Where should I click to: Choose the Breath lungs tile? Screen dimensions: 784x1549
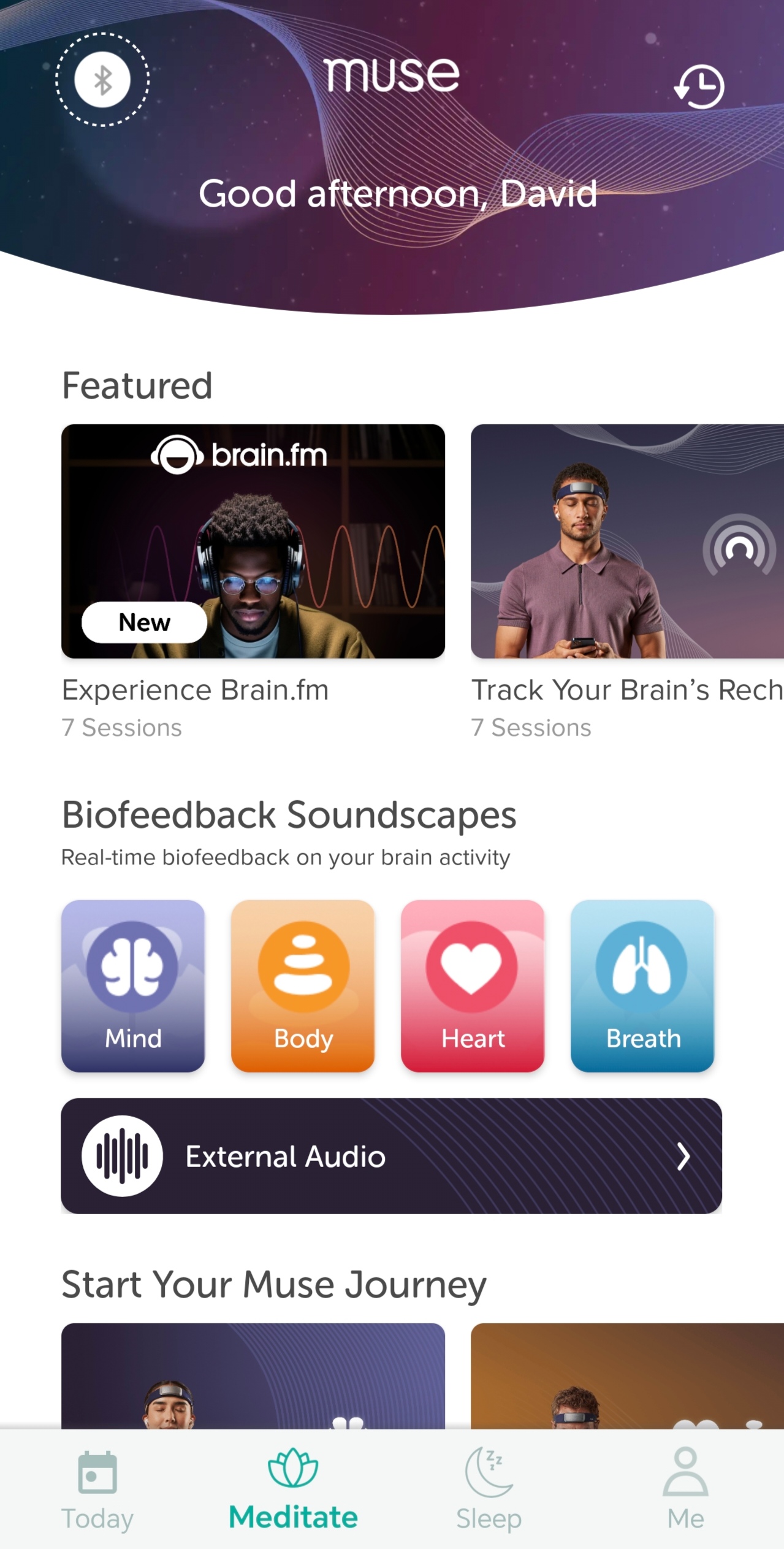point(642,985)
